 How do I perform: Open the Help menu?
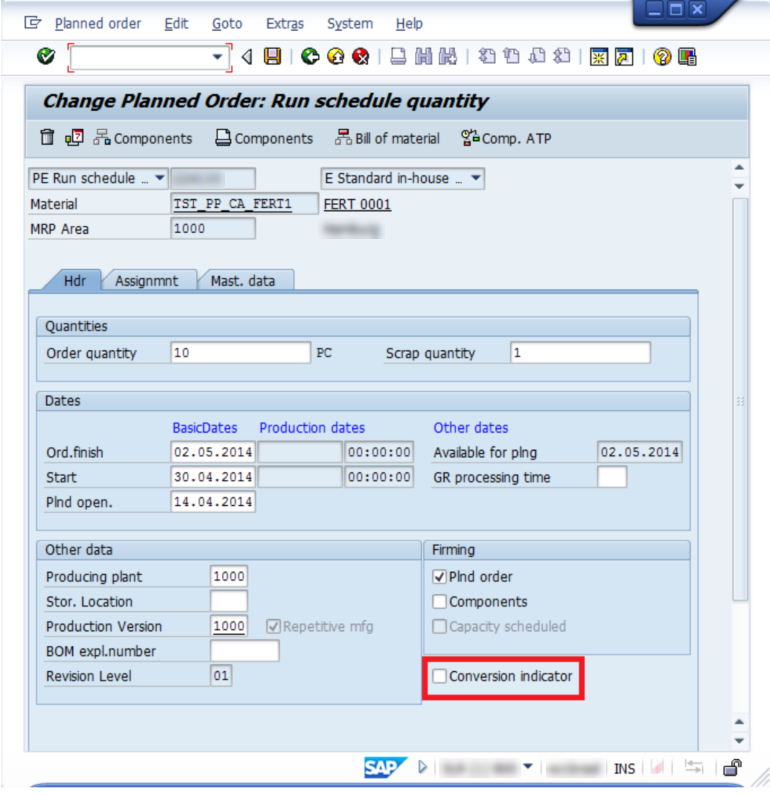(409, 23)
